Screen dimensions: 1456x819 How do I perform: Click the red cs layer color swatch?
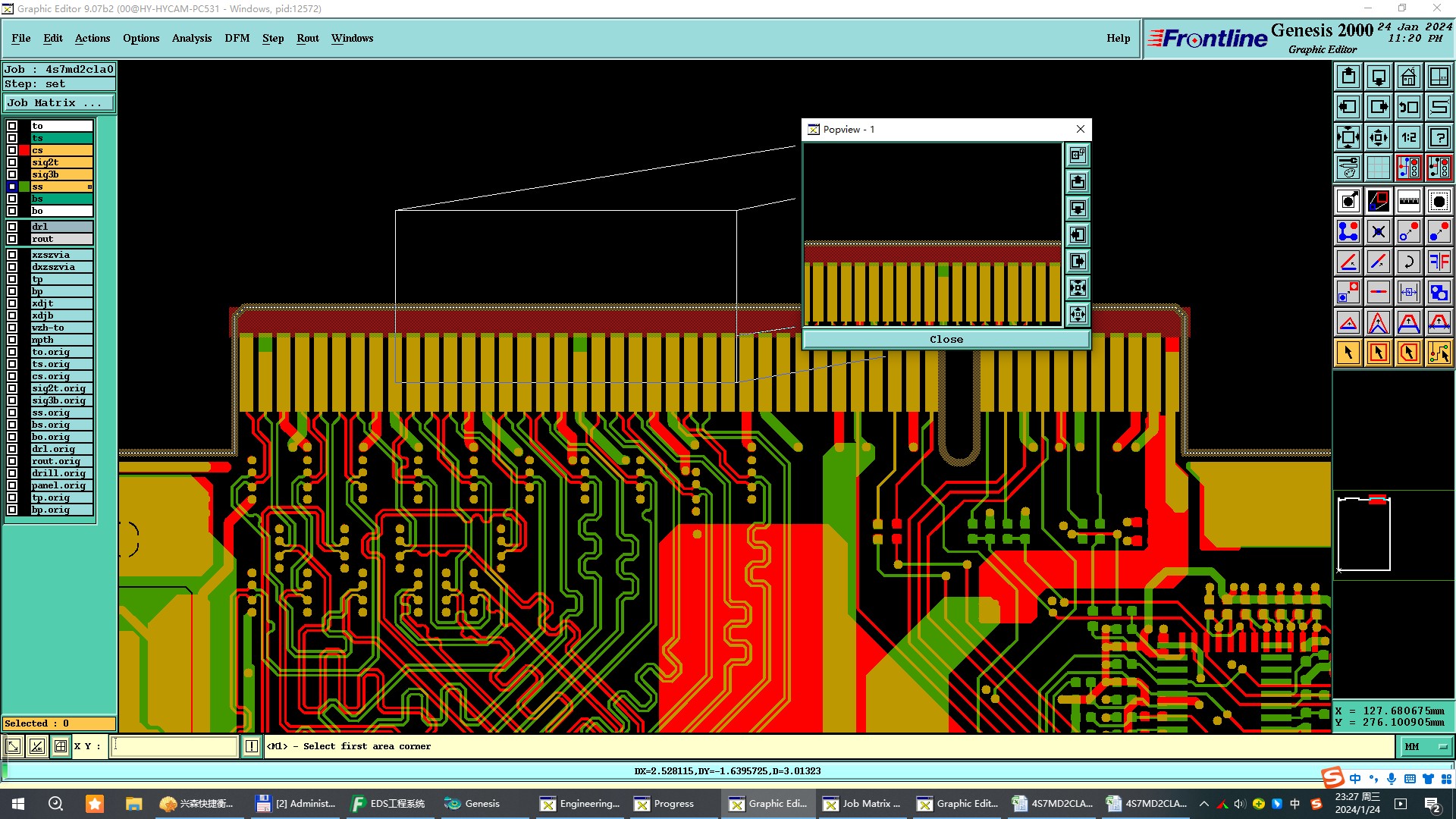tap(25, 150)
